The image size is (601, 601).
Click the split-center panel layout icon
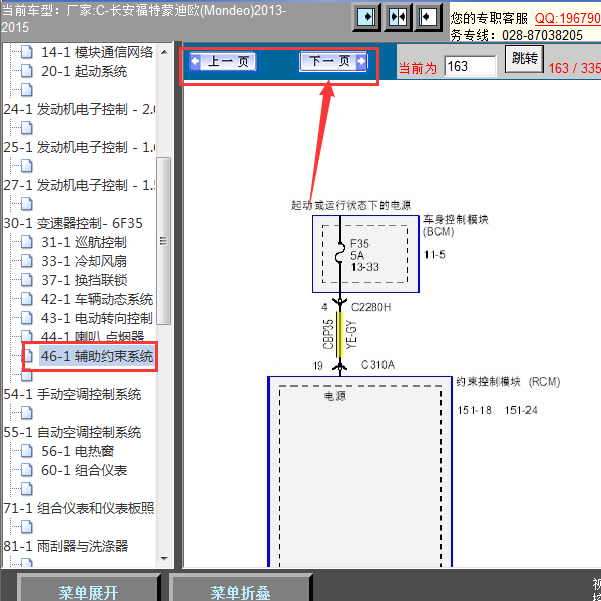point(397,17)
